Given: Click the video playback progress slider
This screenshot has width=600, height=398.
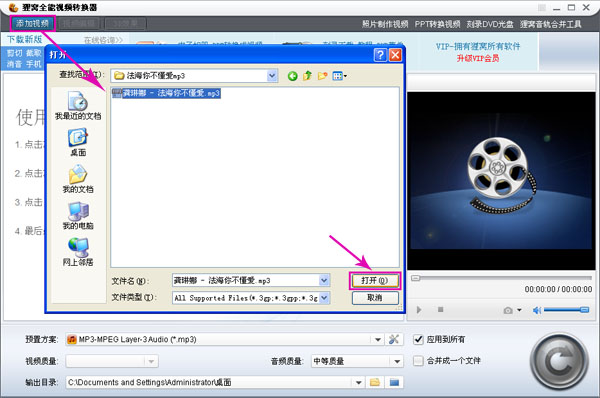Looking at the screenshot, I should click(x=501, y=278).
